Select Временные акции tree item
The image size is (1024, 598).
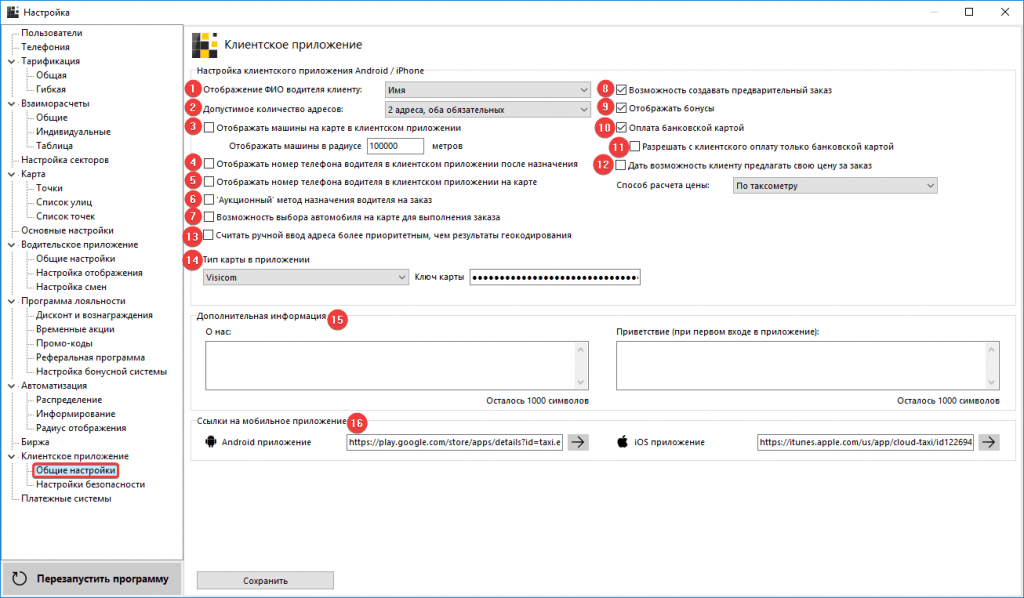tap(75, 330)
